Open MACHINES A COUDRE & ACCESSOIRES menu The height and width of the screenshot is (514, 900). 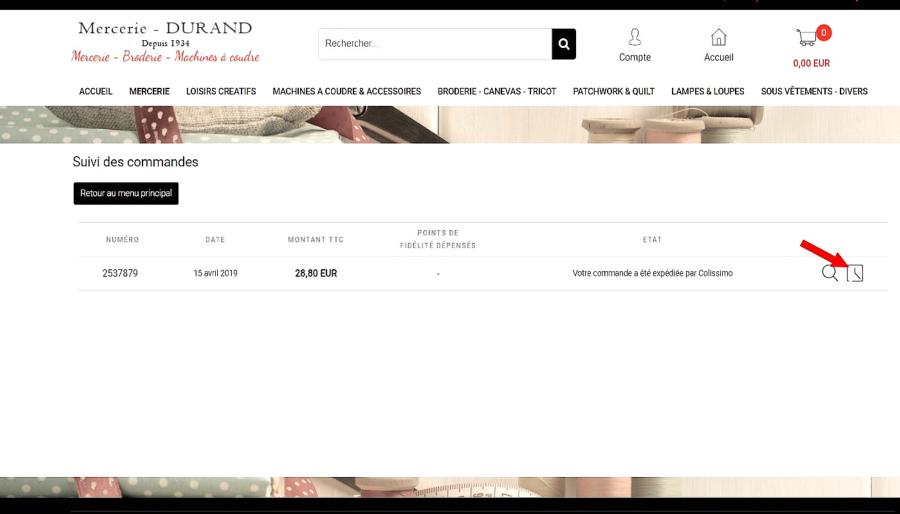pyautogui.click(x=347, y=91)
